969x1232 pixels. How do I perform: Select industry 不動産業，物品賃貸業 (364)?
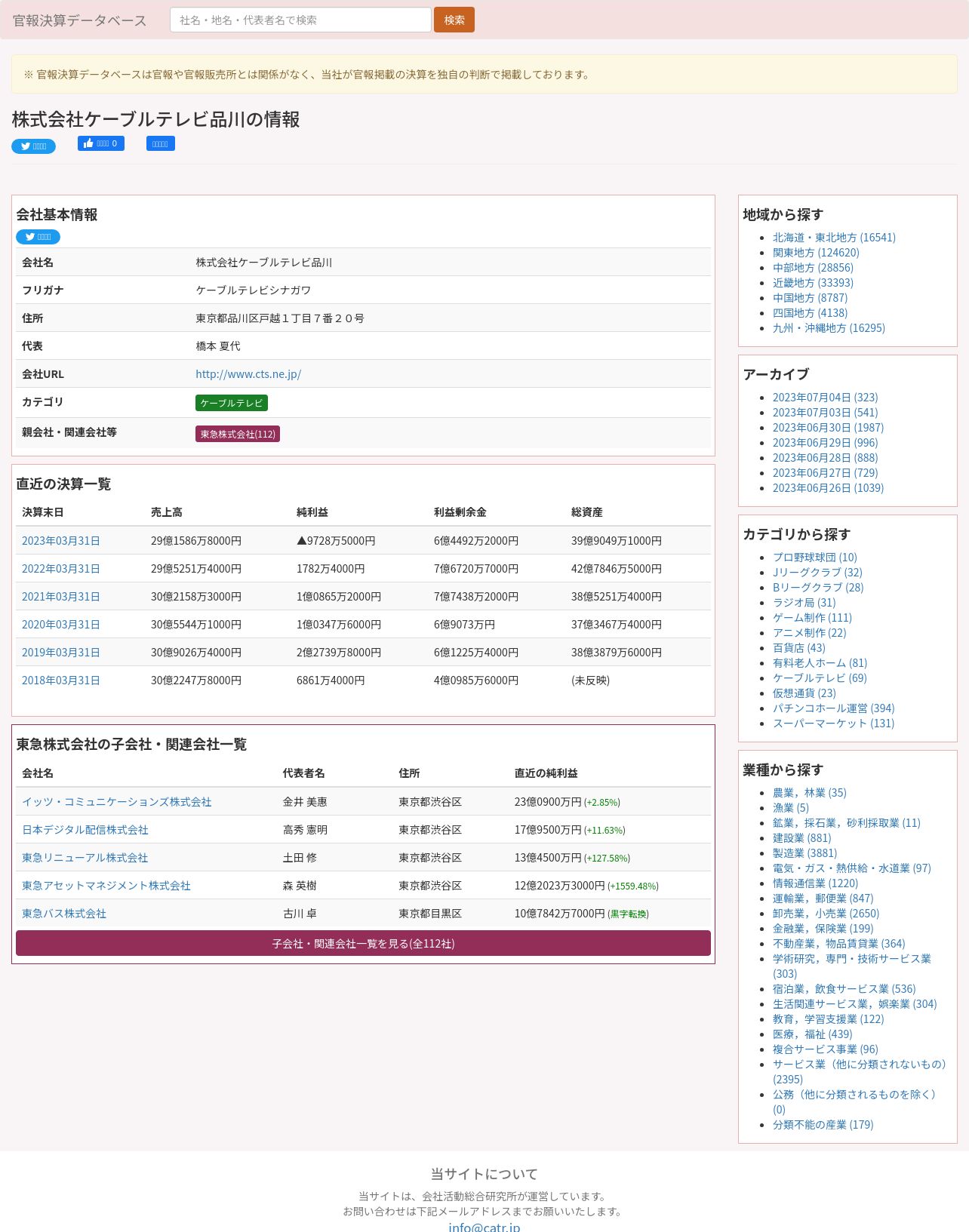point(838,944)
